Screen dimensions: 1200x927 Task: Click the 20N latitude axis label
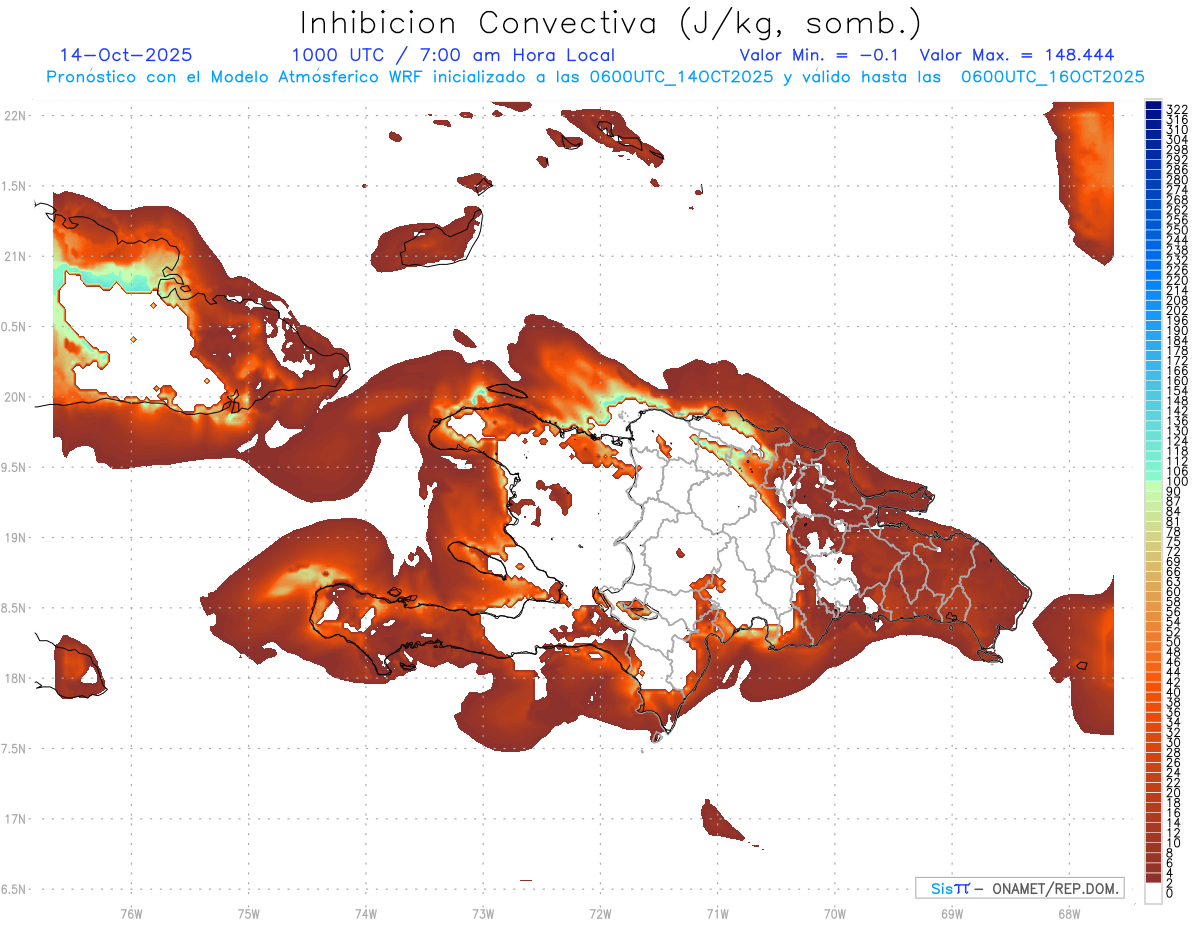coord(15,397)
